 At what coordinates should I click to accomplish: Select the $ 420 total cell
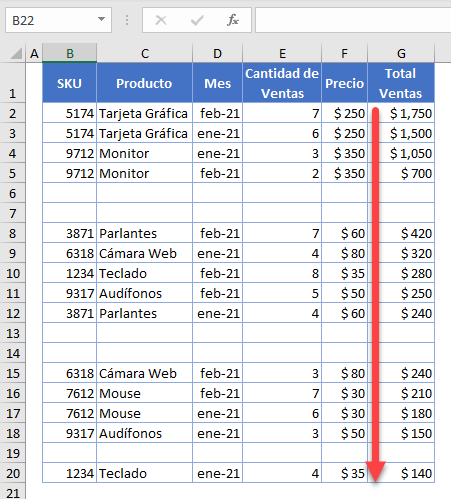tap(401, 233)
